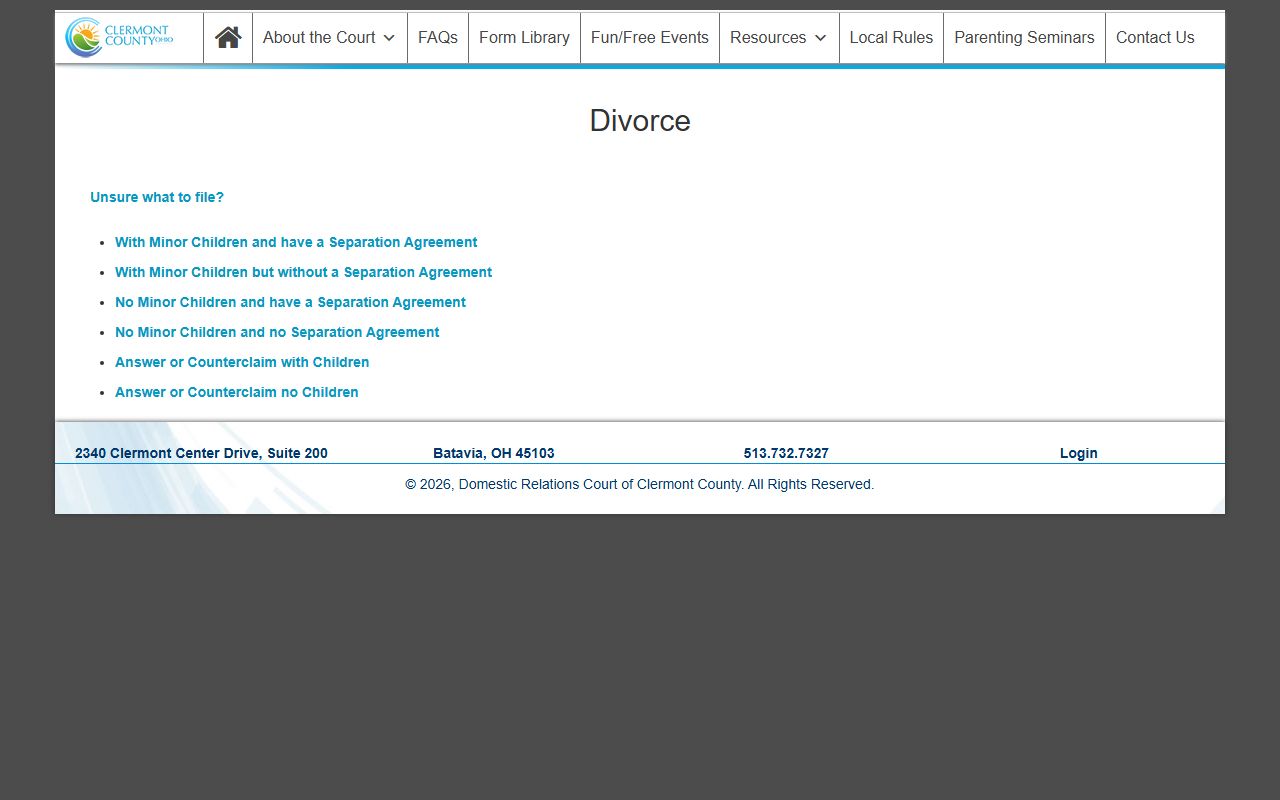Click the 2026 copyright notice text
The image size is (1280, 800).
coord(640,484)
